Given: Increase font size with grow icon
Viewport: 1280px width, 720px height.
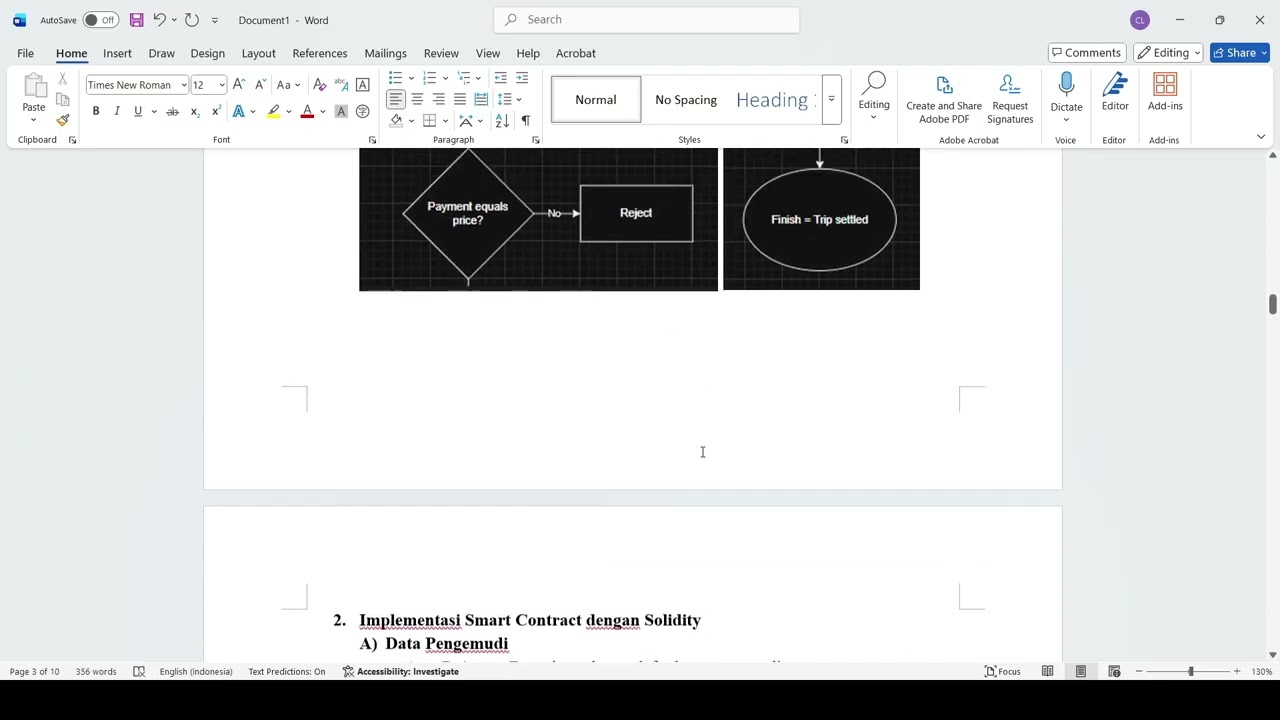Looking at the screenshot, I should pos(239,85).
